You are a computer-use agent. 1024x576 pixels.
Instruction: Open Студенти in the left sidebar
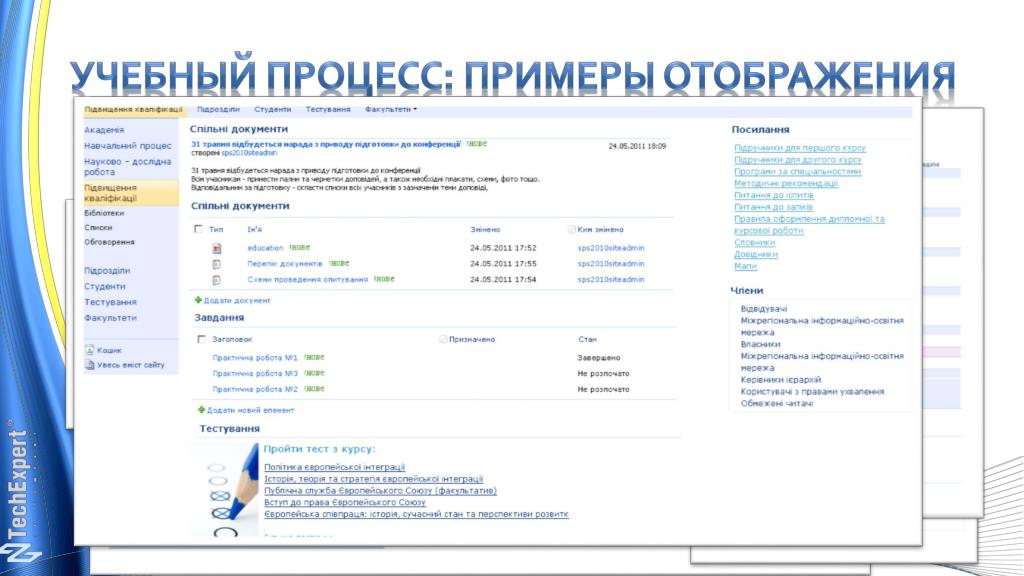[x=104, y=286]
